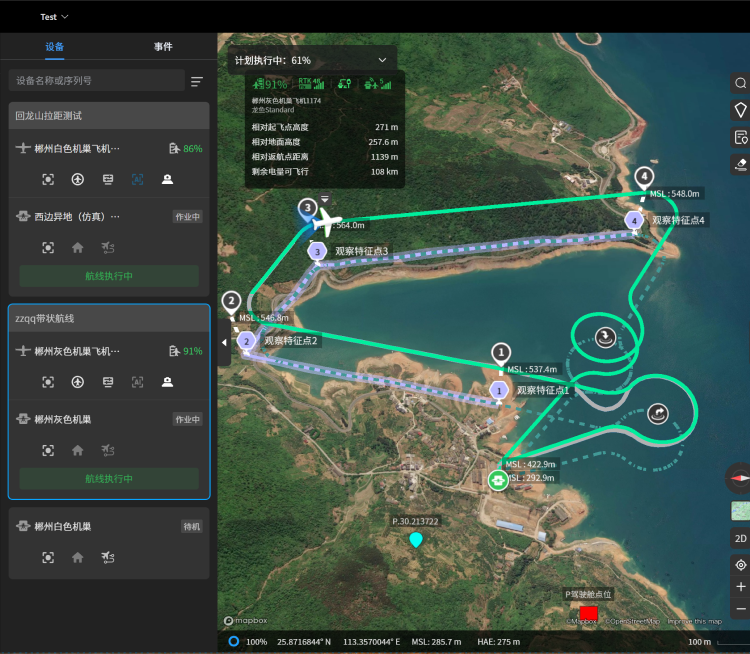Click the compass to reset map bearing
Viewport: 750px width, 654px height.
(739, 479)
